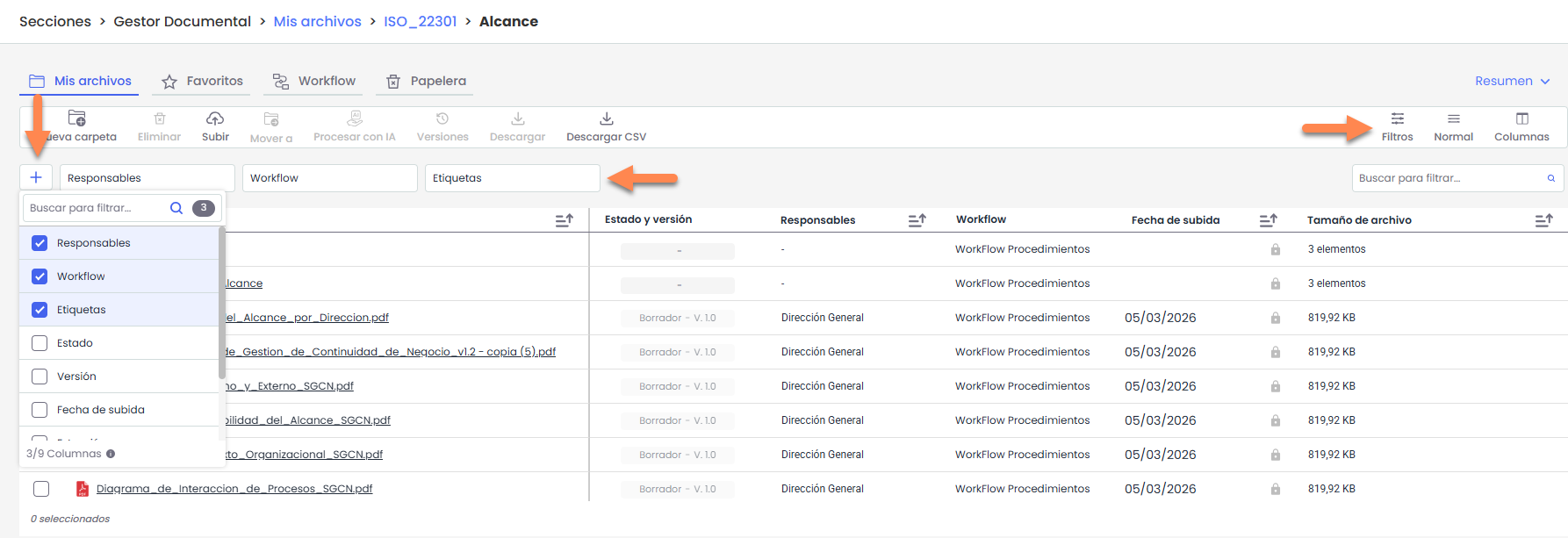This screenshot has width=1568, height=538.
Task: Click Descargar CSV toolbar icon
Action: click(x=606, y=118)
